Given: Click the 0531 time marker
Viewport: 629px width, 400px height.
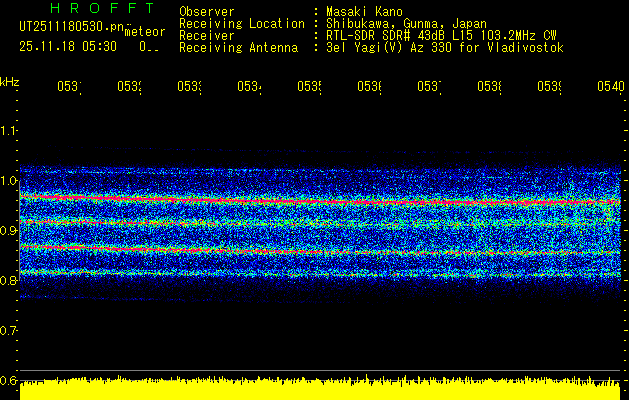Looking at the screenshot, I should pyautogui.click(x=69, y=86).
